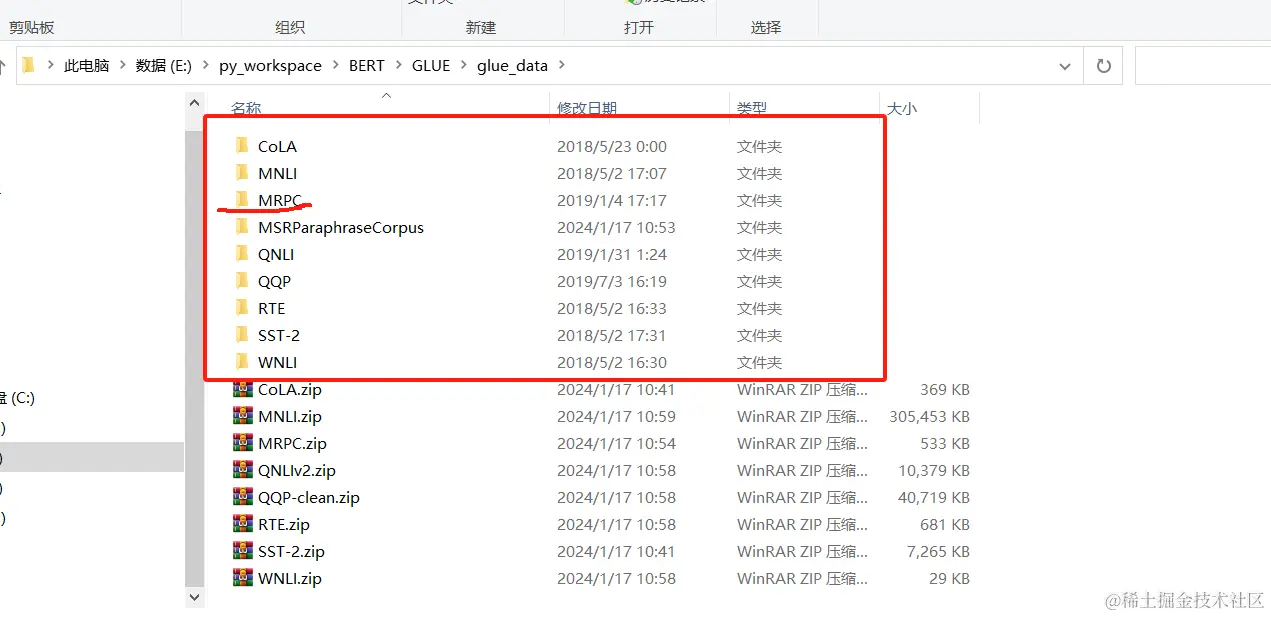Screen dimensions: 1271x617
Task: Click the MNLI.zip archive icon
Action: pos(242,416)
